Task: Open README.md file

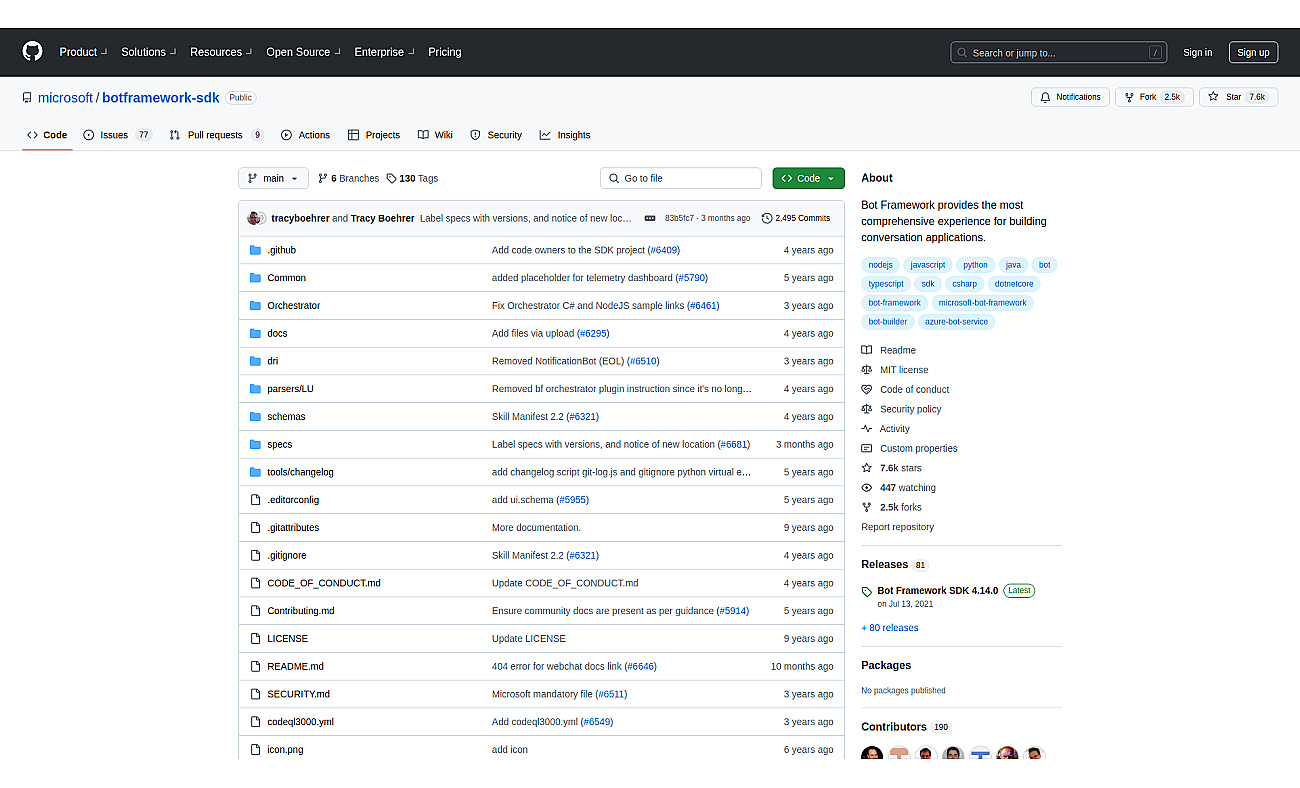Action: point(295,666)
